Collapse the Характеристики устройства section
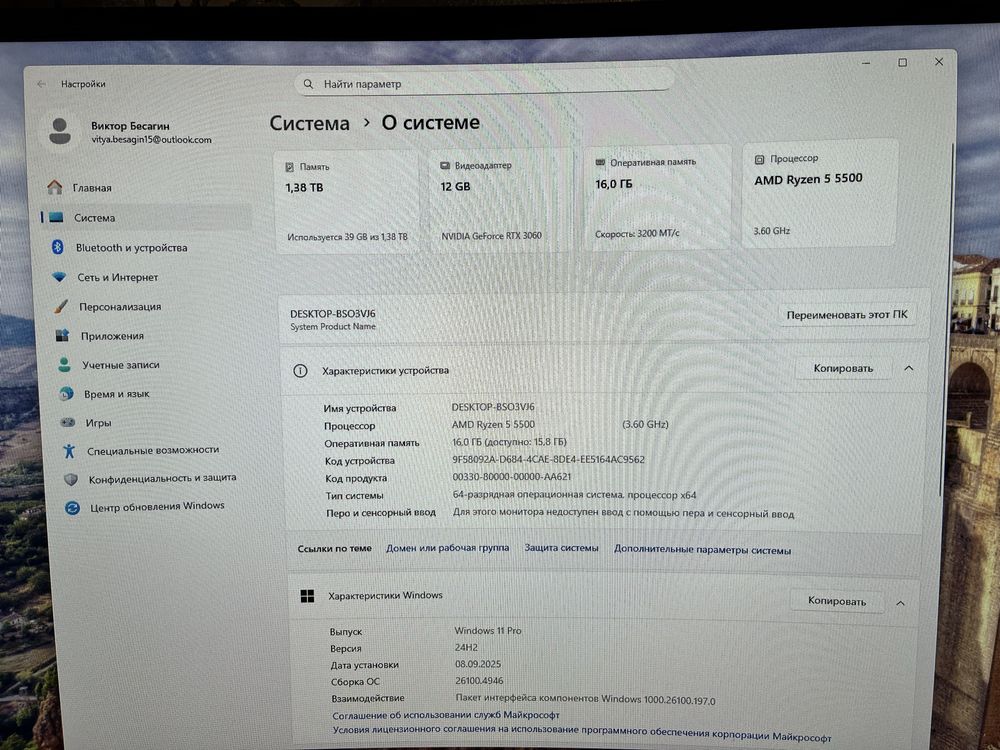This screenshot has height=750, width=1000. [909, 368]
